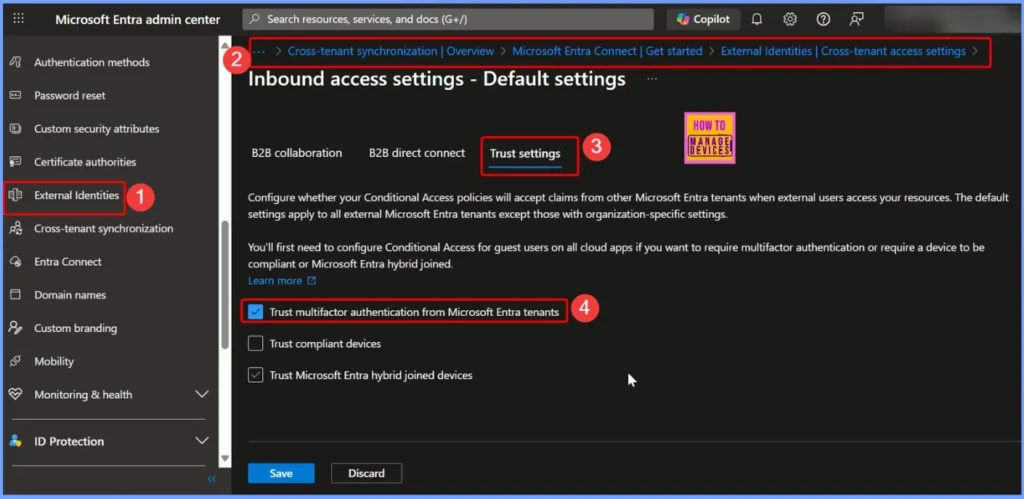This screenshot has height=499, width=1024.
Task: Switch to the B2B collaboration tab
Action: tap(296, 153)
